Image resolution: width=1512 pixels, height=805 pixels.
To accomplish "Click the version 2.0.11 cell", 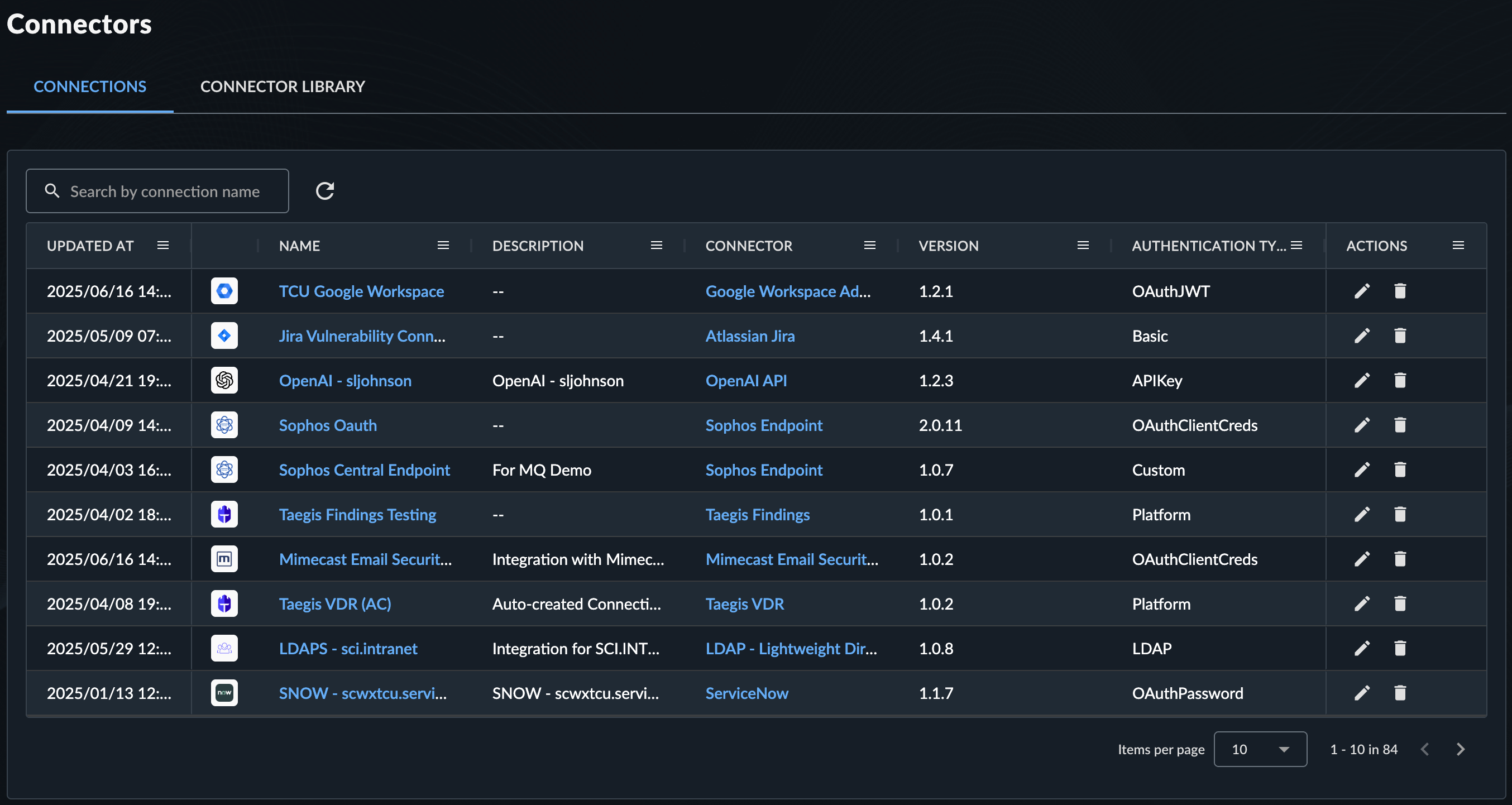I will pyautogui.click(x=940, y=425).
